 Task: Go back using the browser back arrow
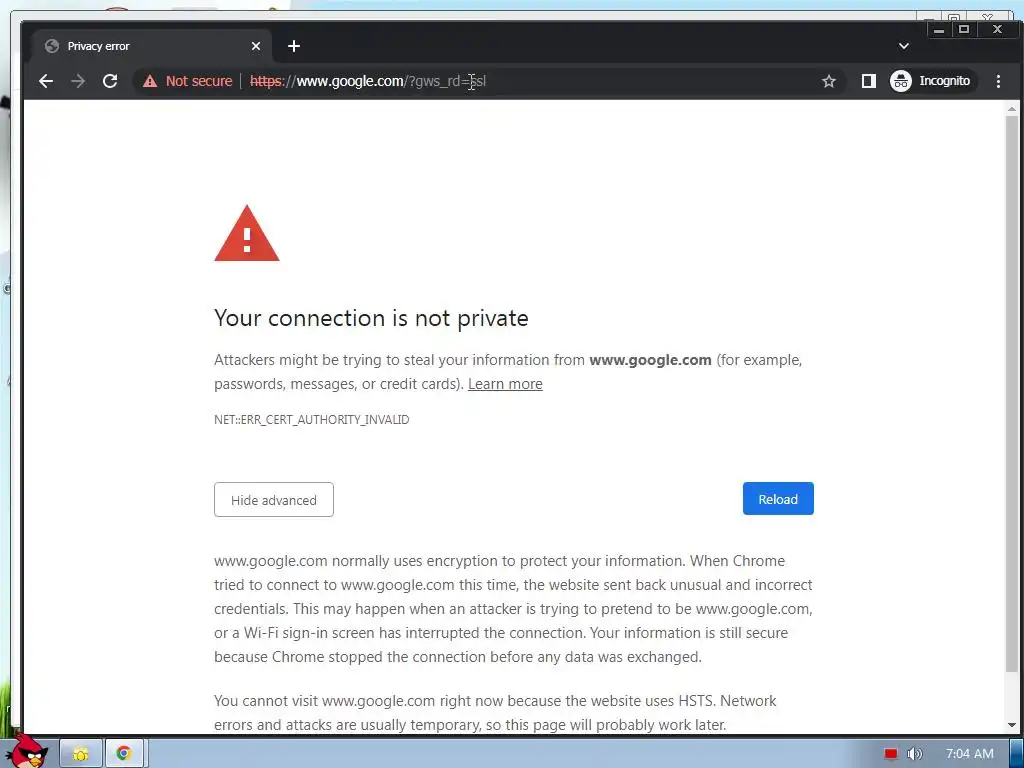click(x=46, y=81)
